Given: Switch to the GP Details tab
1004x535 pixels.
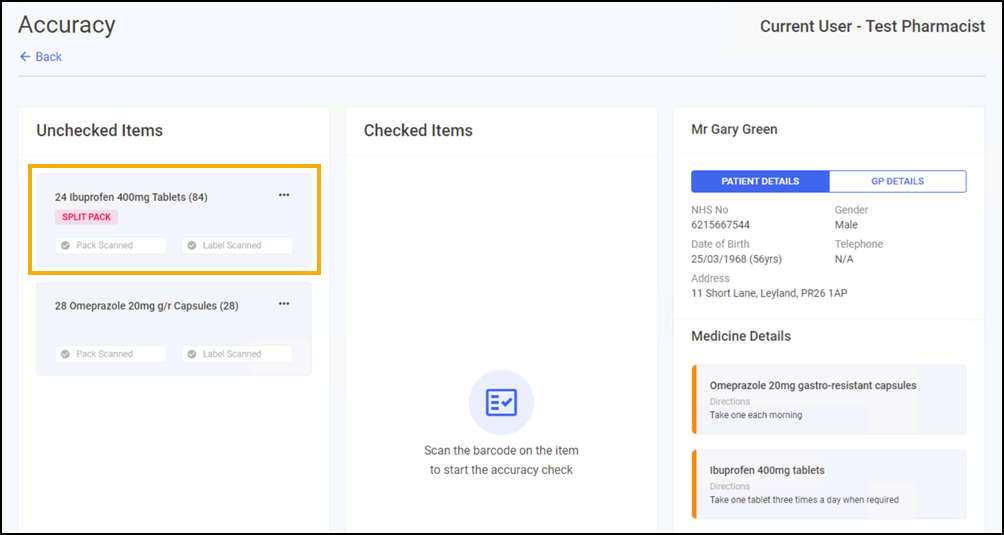Looking at the screenshot, I should [x=897, y=181].
